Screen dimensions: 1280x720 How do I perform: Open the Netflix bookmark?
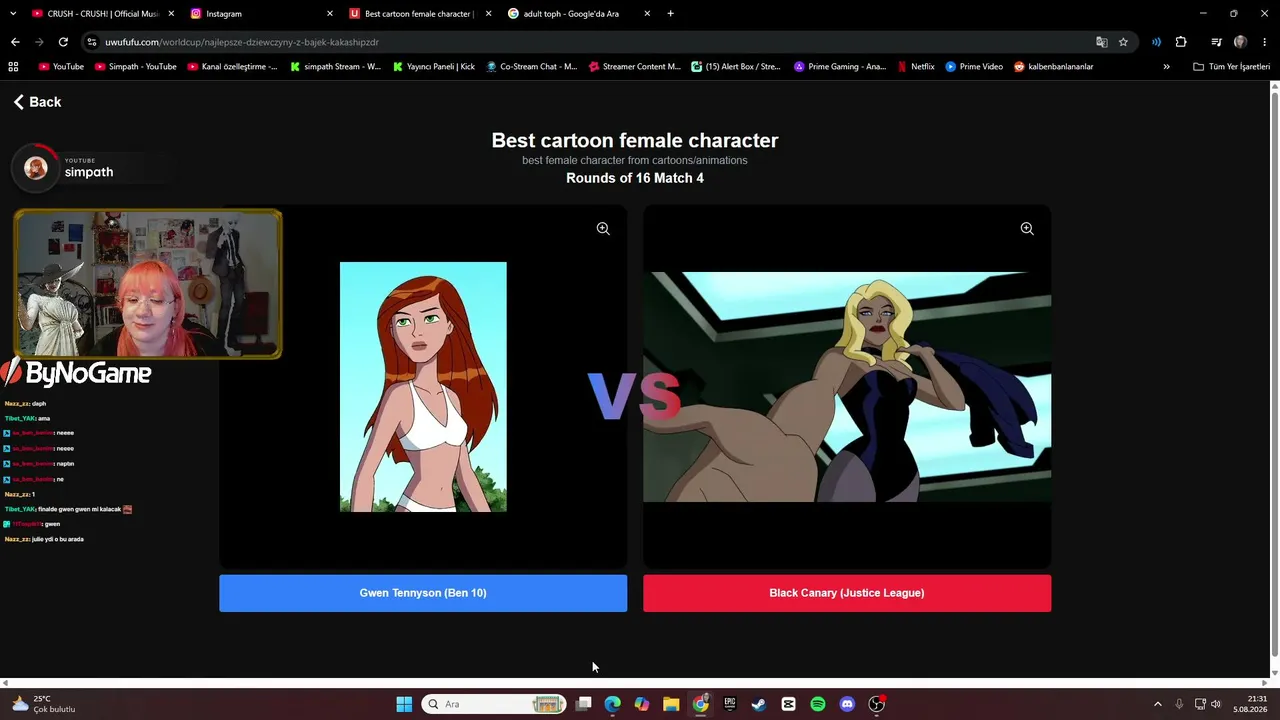(915, 67)
